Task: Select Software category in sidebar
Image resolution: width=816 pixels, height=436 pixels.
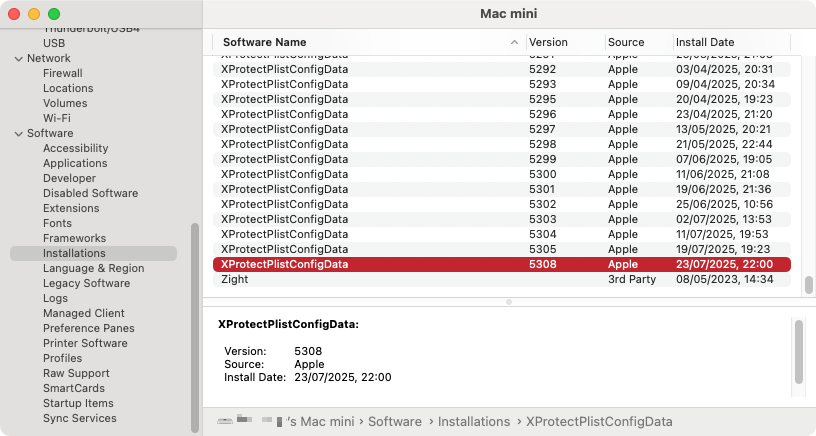Action: coord(50,133)
